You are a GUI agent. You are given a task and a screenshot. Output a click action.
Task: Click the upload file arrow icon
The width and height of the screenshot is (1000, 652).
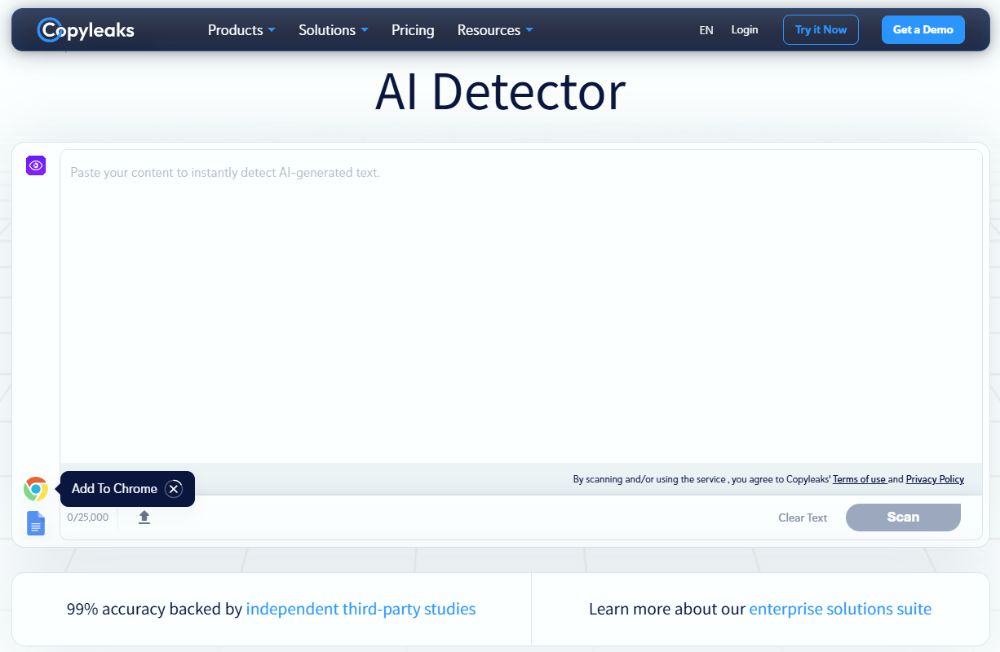[x=144, y=517]
